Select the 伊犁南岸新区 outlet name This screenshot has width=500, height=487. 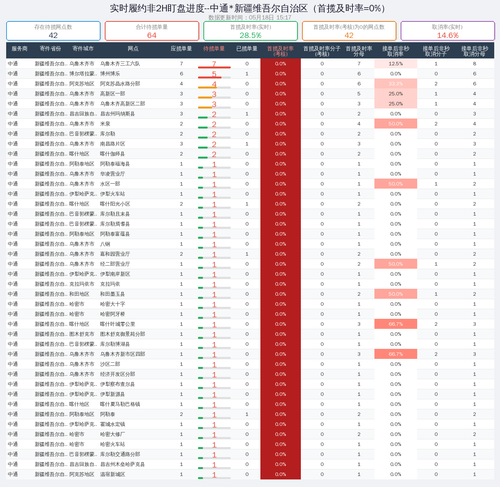[x=115, y=274]
